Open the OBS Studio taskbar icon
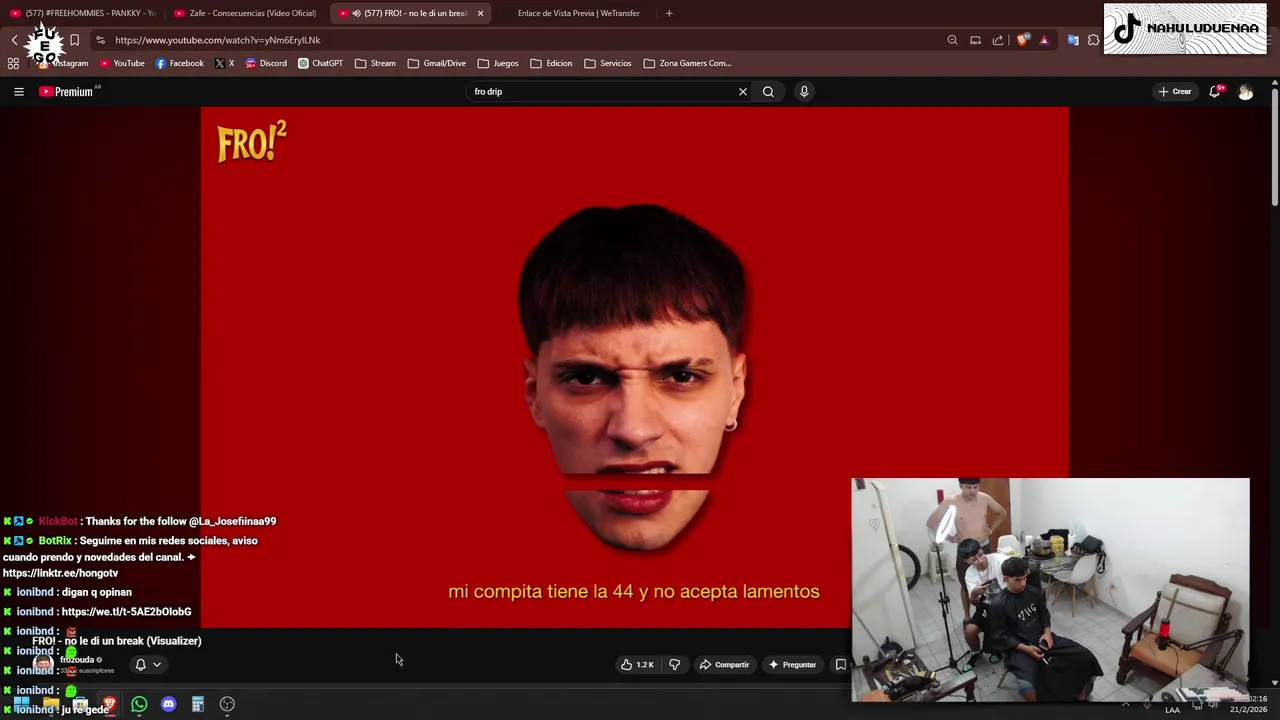 pyautogui.click(x=227, y=705)
